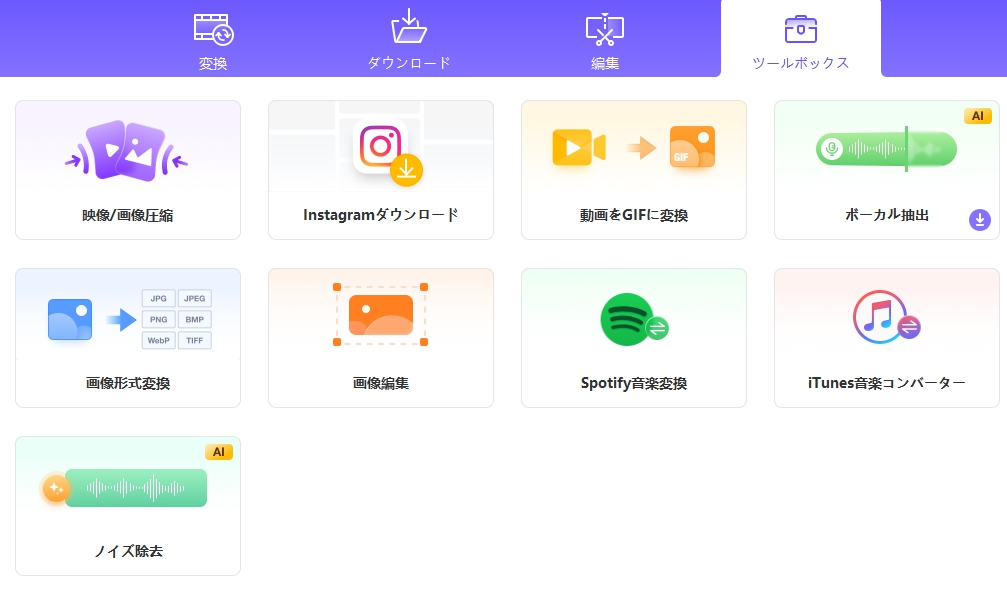Image resolution: width=1007 pixels, height=598 pixels.
Task: Click the blue arrow in 画像形式変換 card
Action: coord(121,320)
